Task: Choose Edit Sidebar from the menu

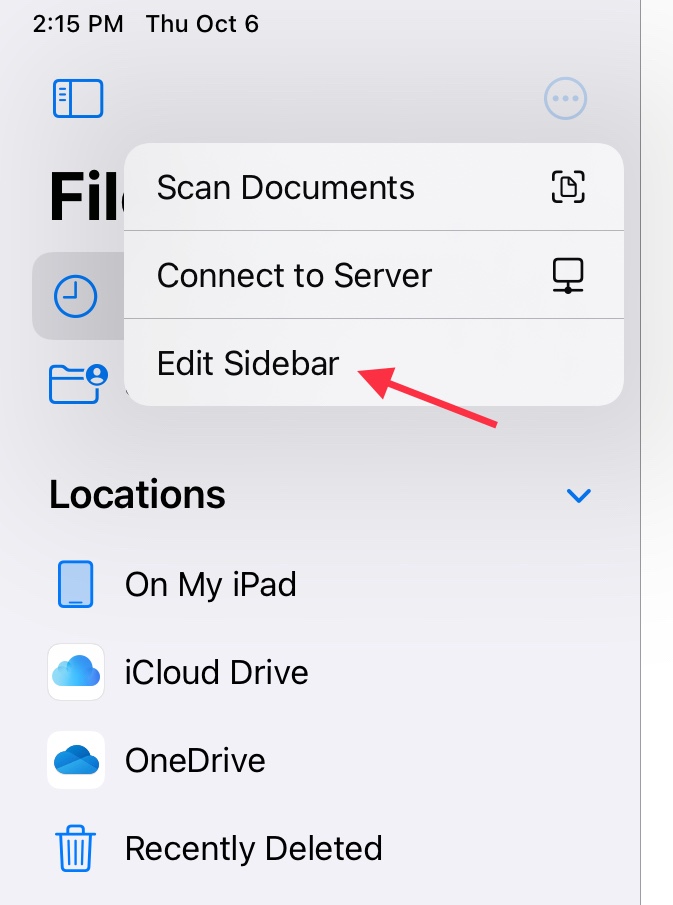Action: point(373,362)
